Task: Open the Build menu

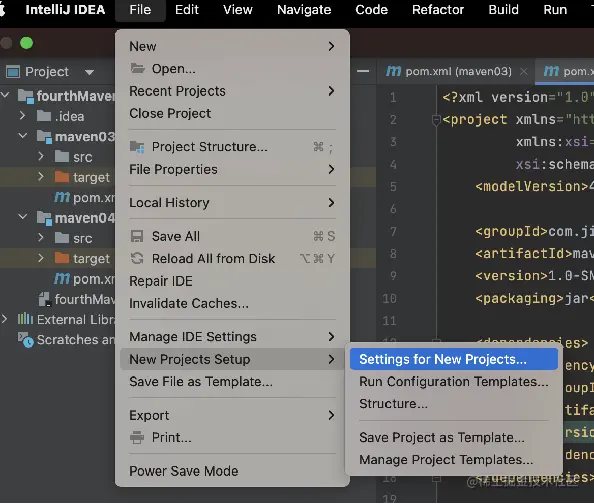Action: coord(503,10)
